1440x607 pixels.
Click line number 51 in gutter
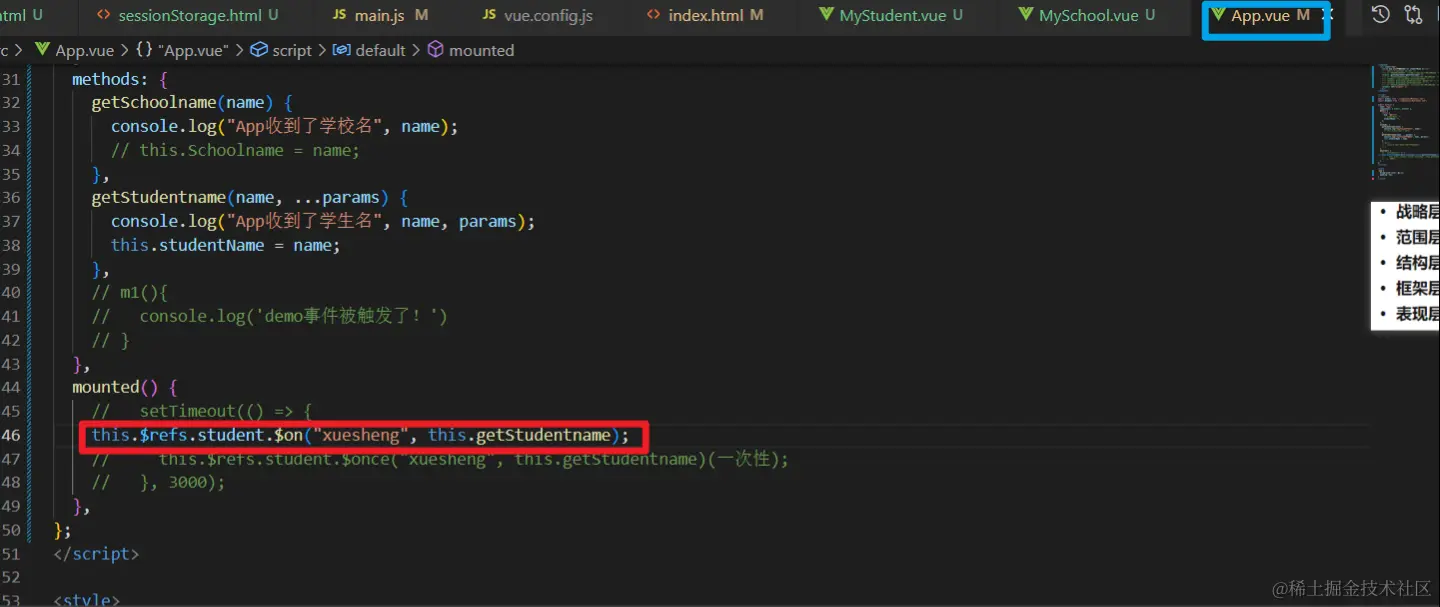click(11, 553)
